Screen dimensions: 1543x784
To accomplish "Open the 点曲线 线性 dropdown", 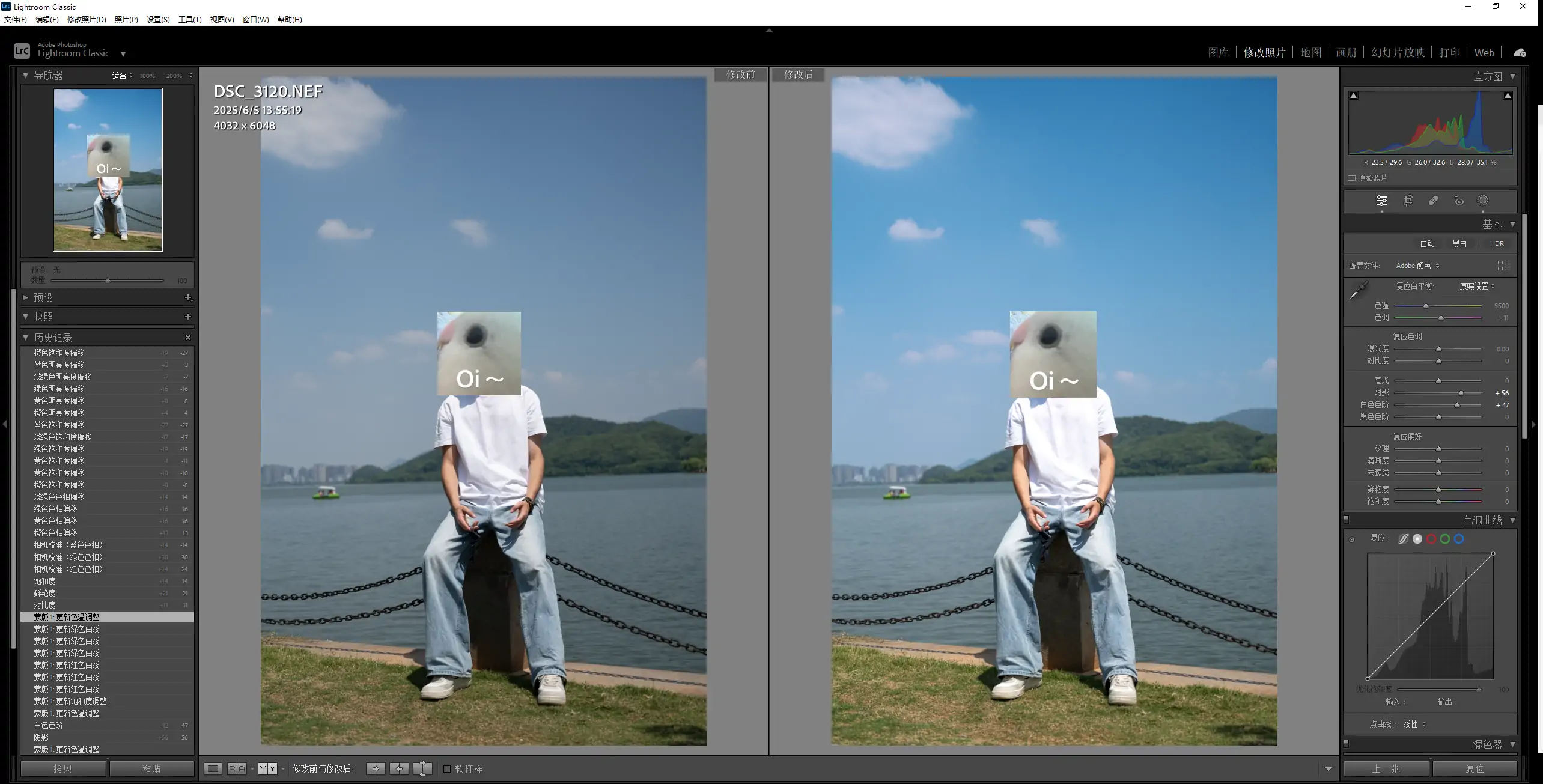I will [x=1414, y=724].
